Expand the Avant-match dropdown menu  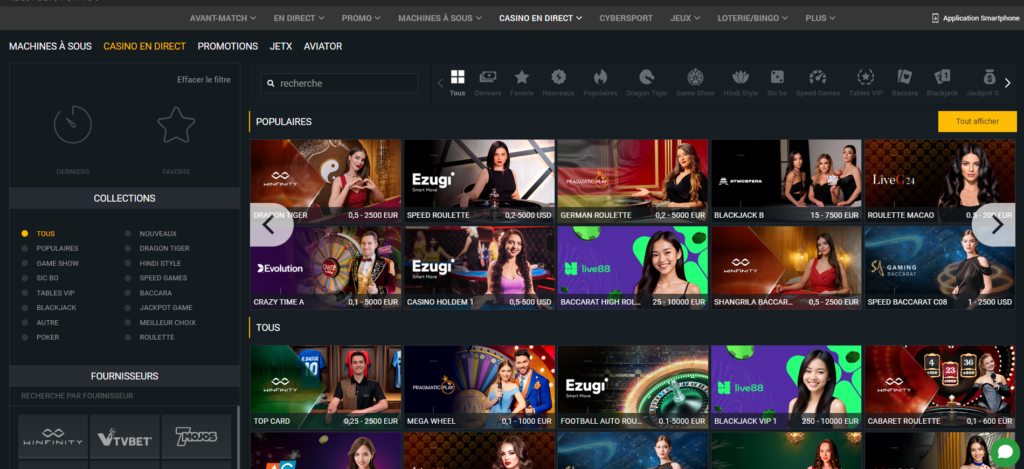click(223, 18)
